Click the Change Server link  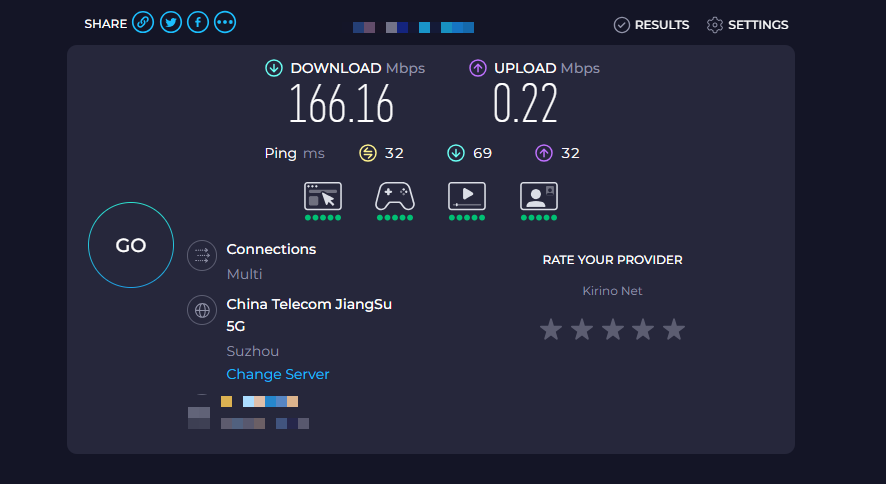[x=278, y=374]
